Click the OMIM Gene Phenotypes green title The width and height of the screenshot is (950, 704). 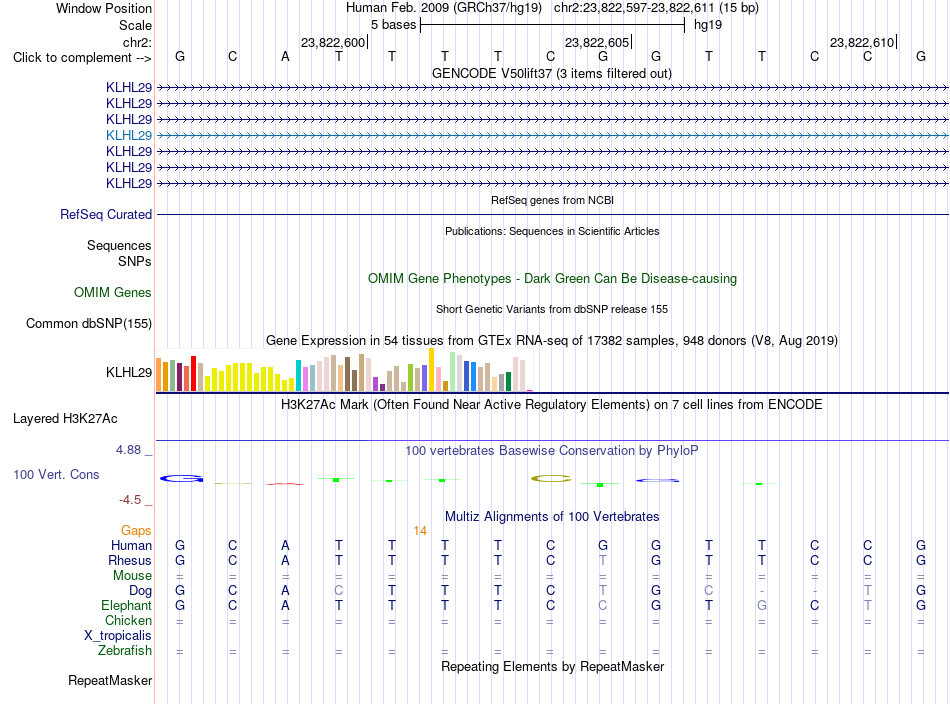point(552,279)
